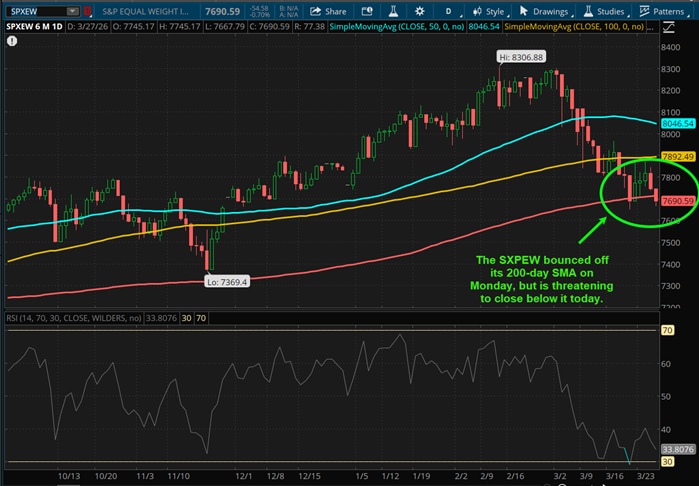699x486 pixels.
Task: Click the drawing set icon above the price axis
Action: tap(668, 28)
